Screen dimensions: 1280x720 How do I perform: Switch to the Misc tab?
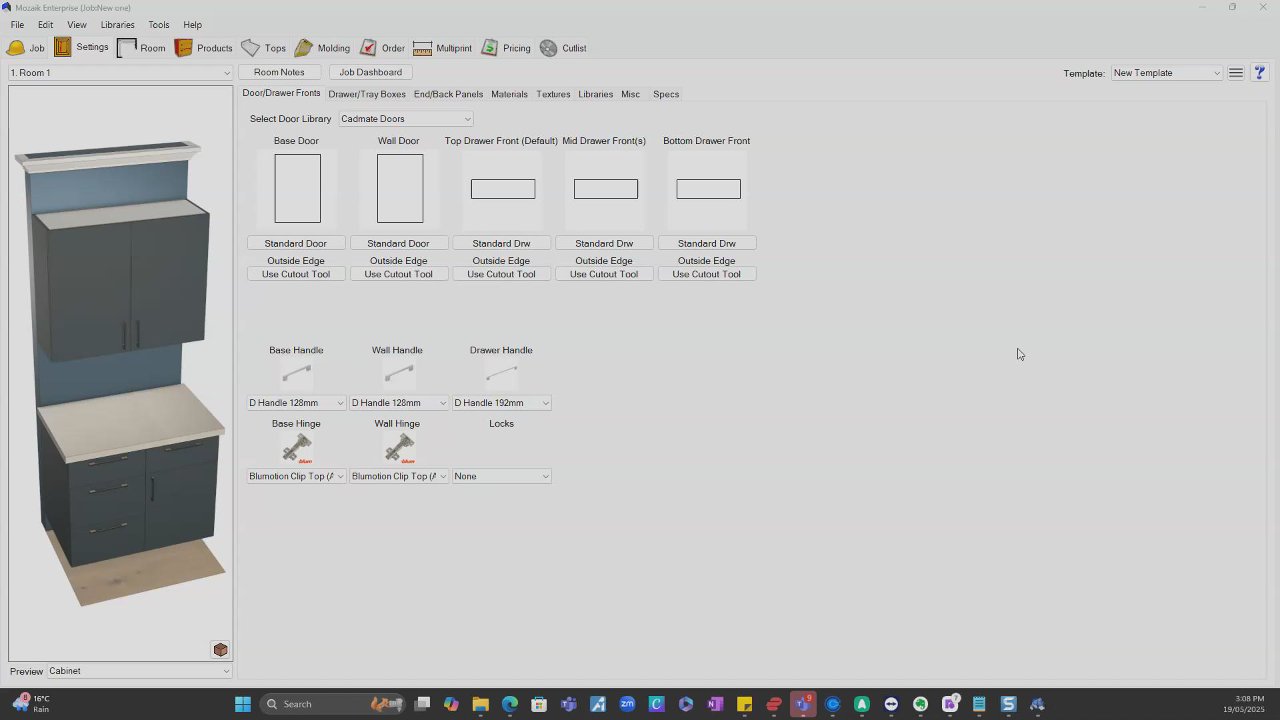click(630, 94)
